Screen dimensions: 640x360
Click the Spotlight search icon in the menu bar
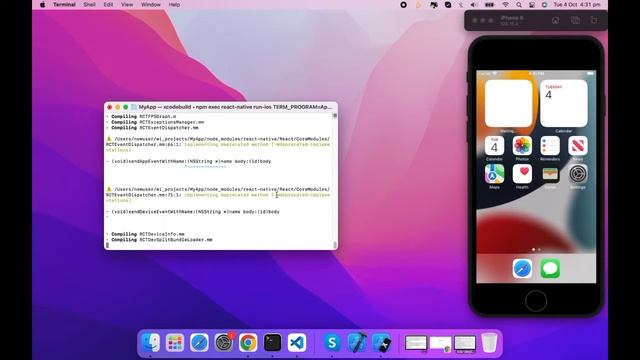[518, 5]
